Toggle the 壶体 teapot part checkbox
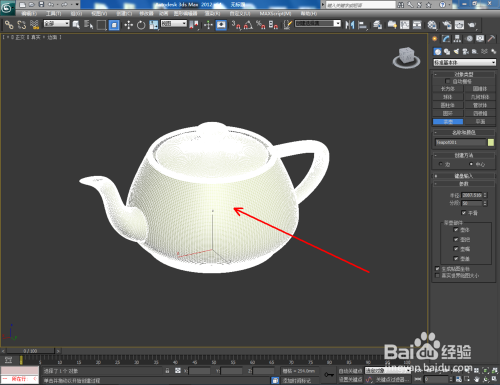Image resolution: width=500 pixels, height=385 pixels. tap(456, 230)
